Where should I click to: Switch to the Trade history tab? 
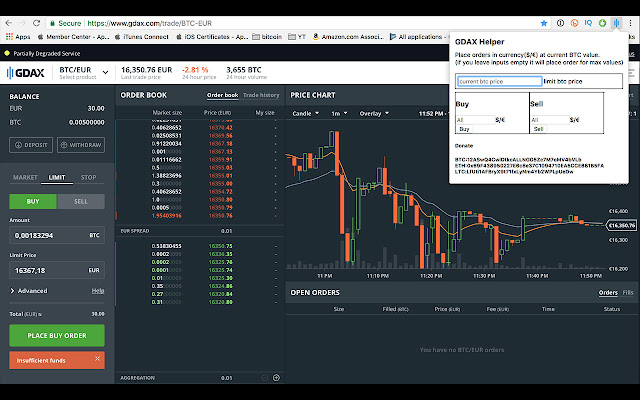pos(261,95)
